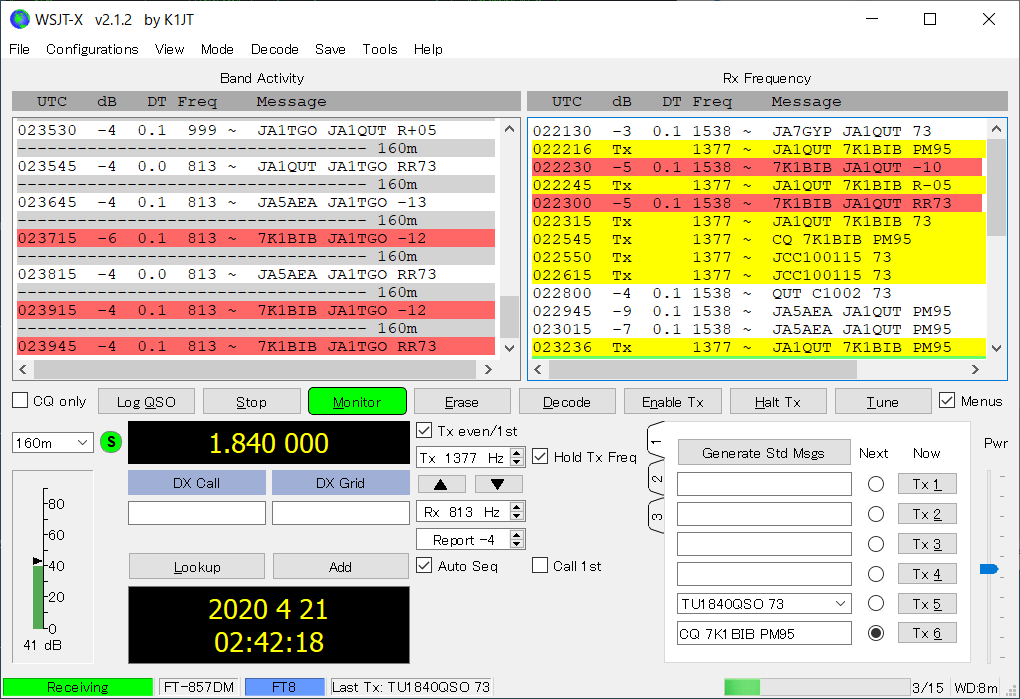The height and width of the screenshot is (699, 1020).
Task: Click the DX Call input field
Action: pyautogui.click(x=197, y=513)
